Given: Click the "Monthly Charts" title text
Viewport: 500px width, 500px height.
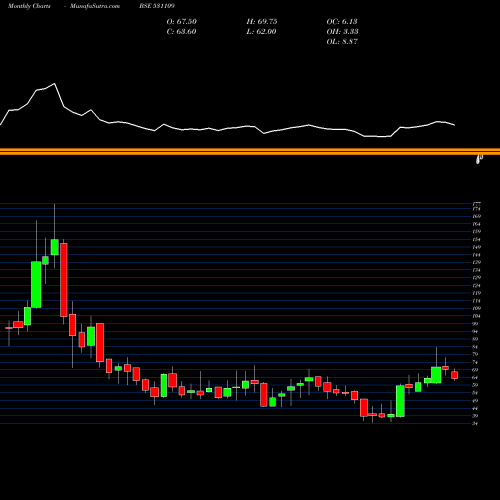Looking at the screenshot, I should (29, 6).
